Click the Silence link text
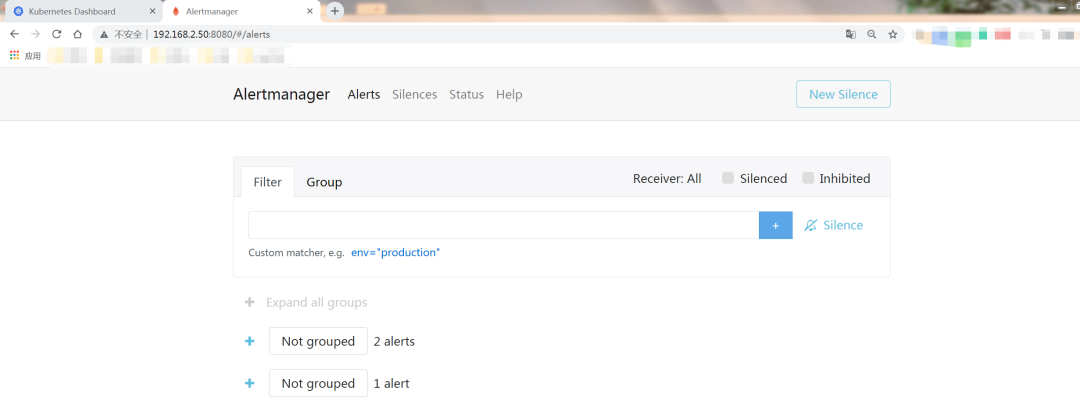This screenshot has width=1080, height=402. 843,225
